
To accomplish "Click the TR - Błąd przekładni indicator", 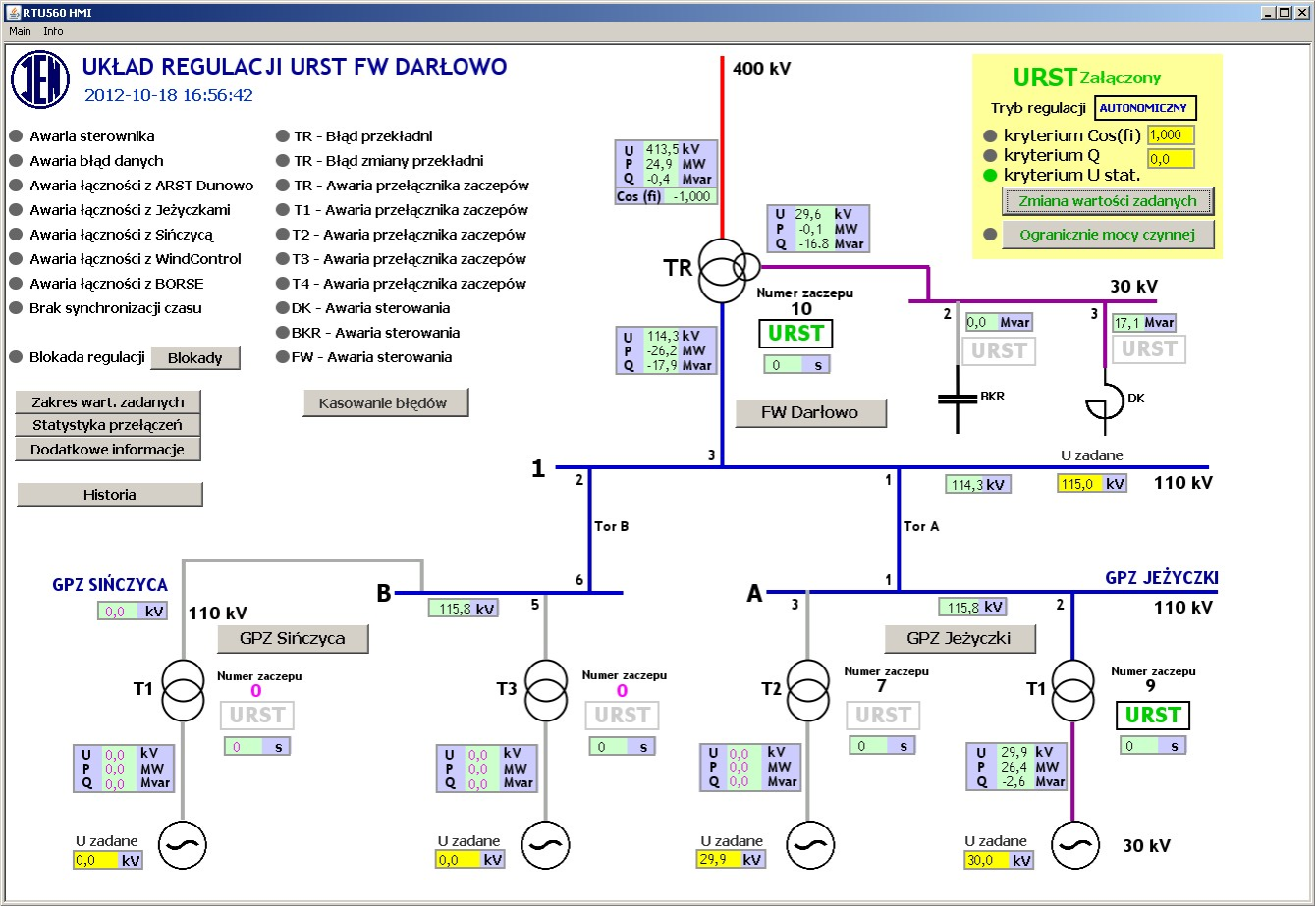I will point(283,136).
